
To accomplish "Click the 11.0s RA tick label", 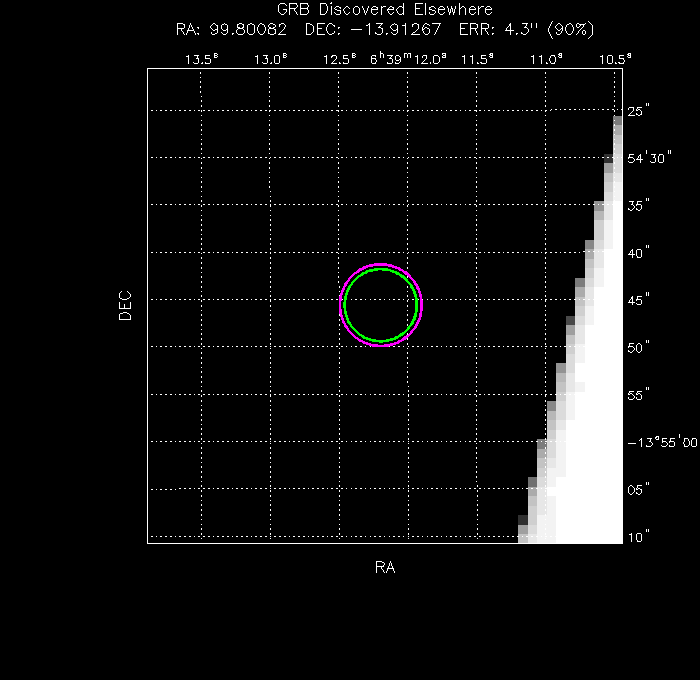I will click(546, 59).
